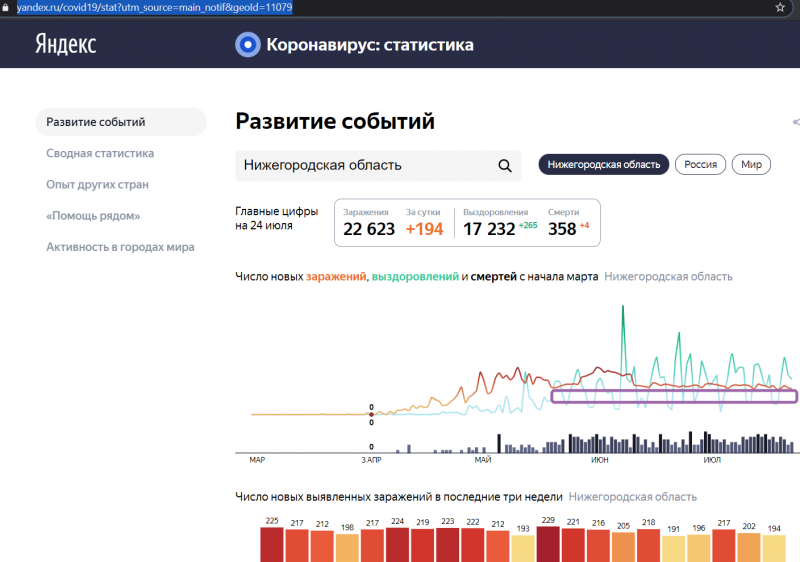This screenshot has width=800, height=562.
Task: Click the blue coronavirus statistics circle icon
Action: (248, 44)
